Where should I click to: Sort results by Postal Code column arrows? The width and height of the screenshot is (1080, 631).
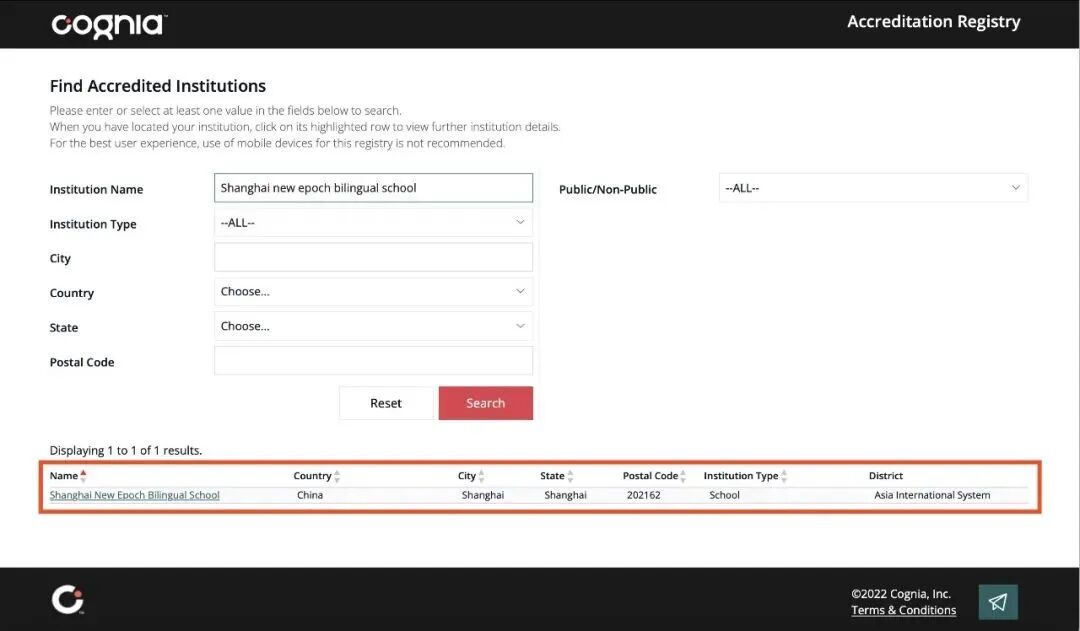(x=683, y=476)
